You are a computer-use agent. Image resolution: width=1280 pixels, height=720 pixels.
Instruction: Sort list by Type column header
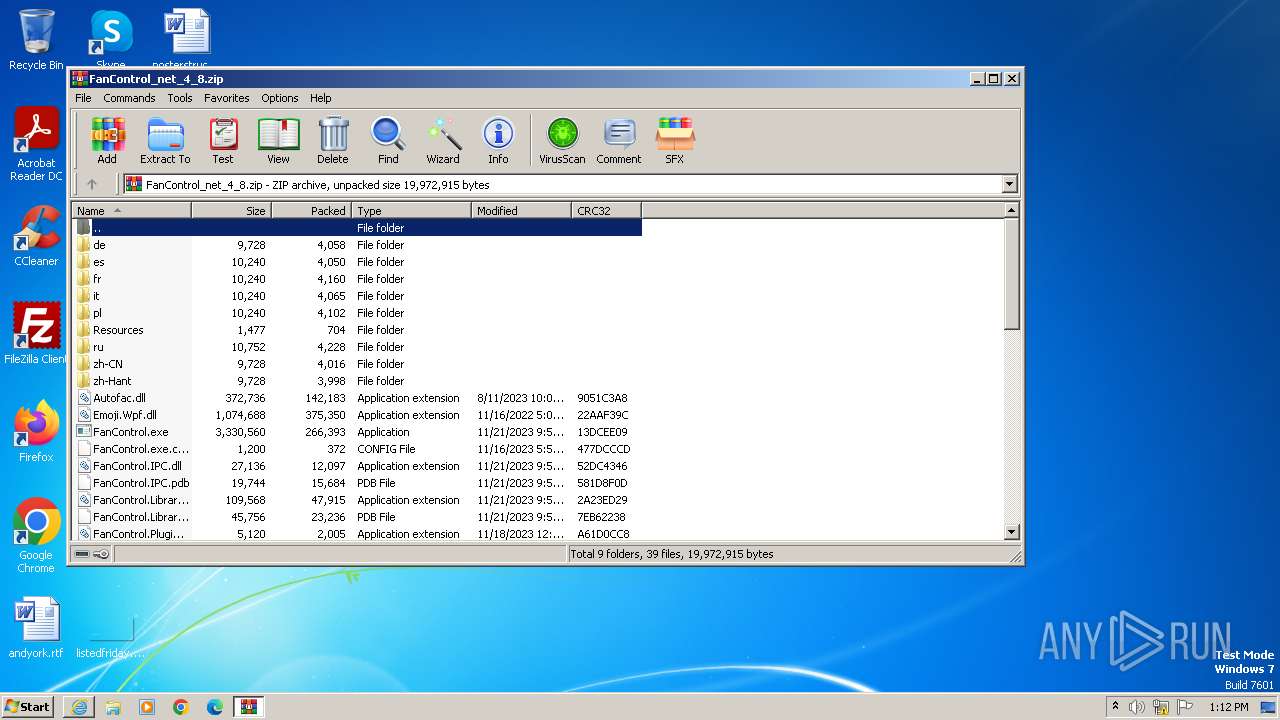[411, 210]
